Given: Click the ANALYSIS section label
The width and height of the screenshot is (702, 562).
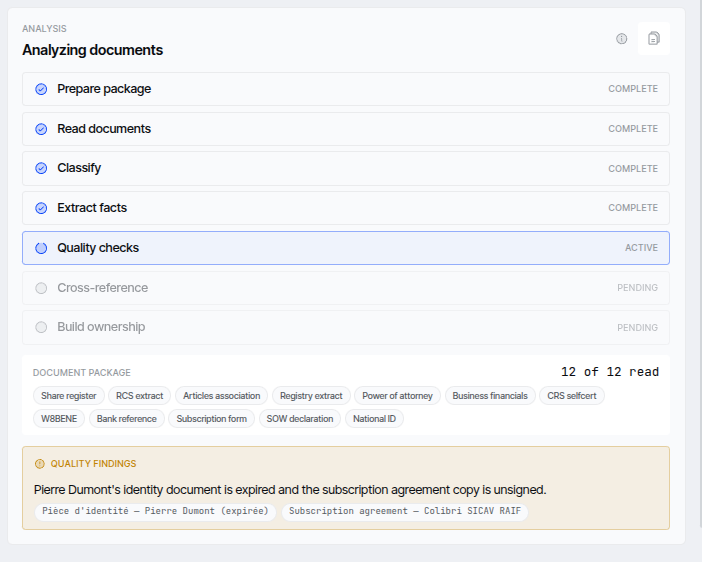Looking at the screenshot, I should 44,29.
